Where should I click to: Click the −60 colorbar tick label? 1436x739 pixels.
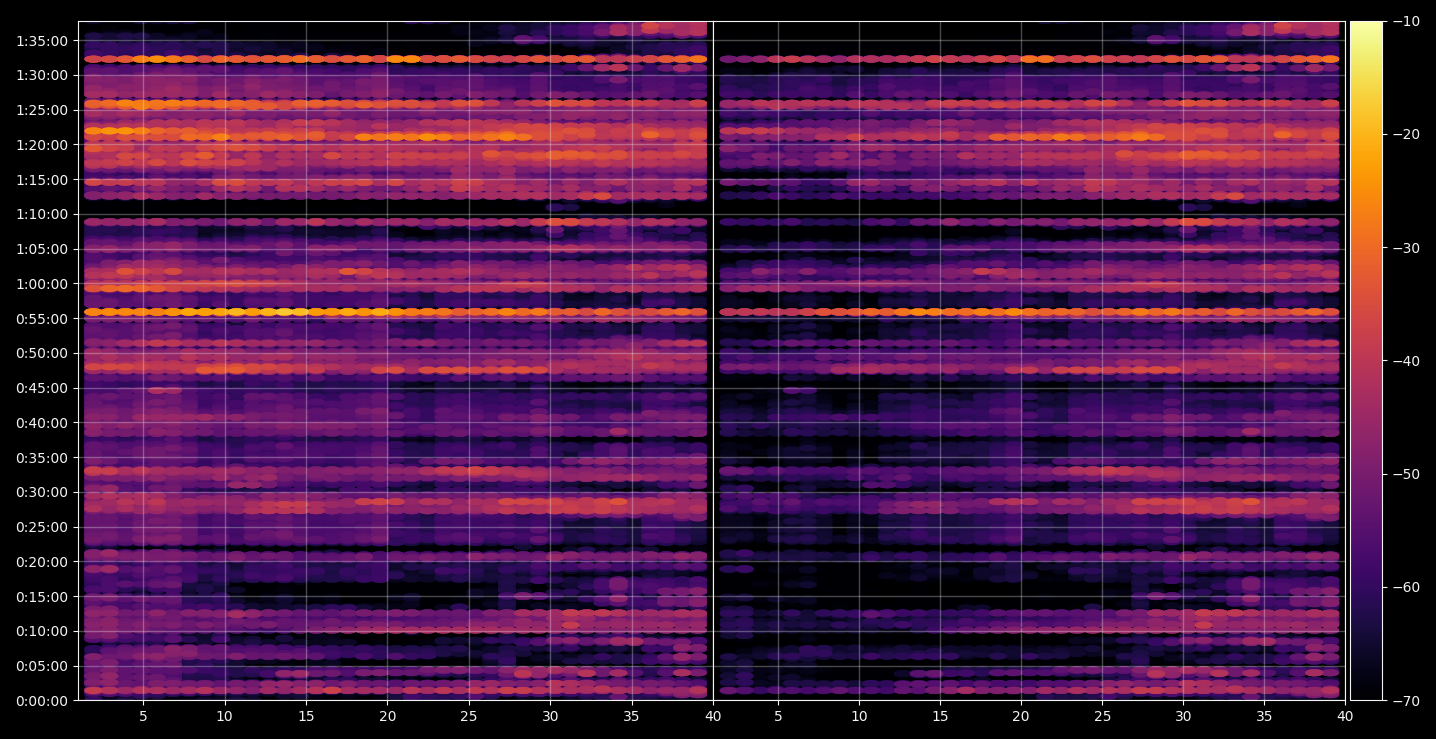(x=1406, y=587)
